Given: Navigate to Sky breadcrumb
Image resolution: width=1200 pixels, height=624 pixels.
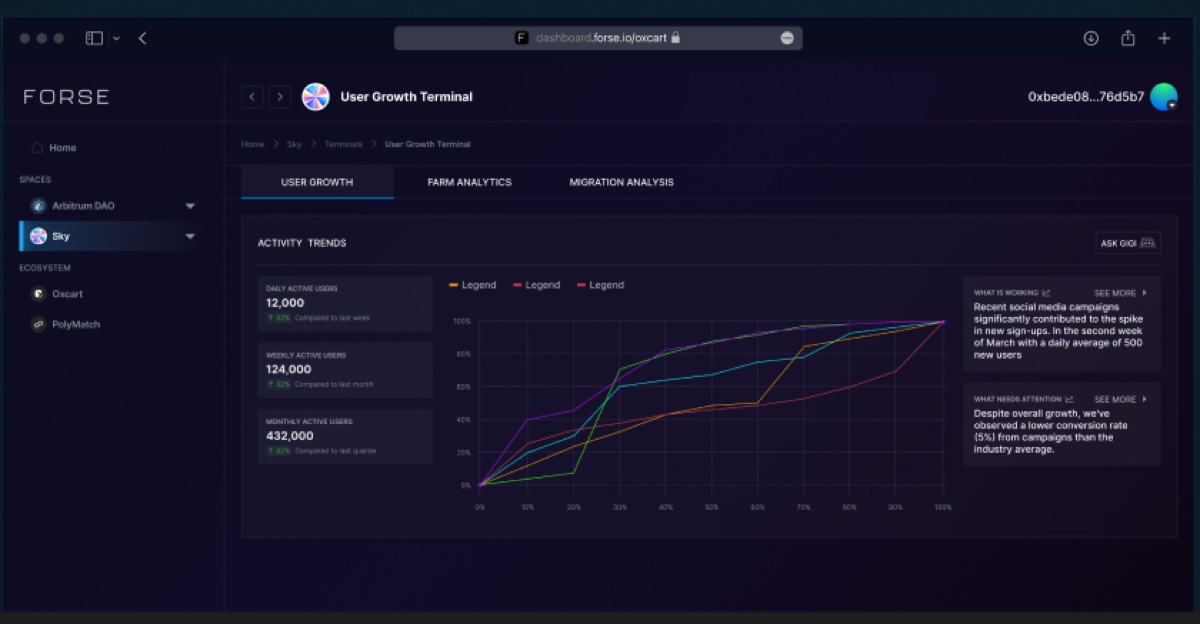Looking at the screenshot, I should pyautogui.click(x=294, y=144).
